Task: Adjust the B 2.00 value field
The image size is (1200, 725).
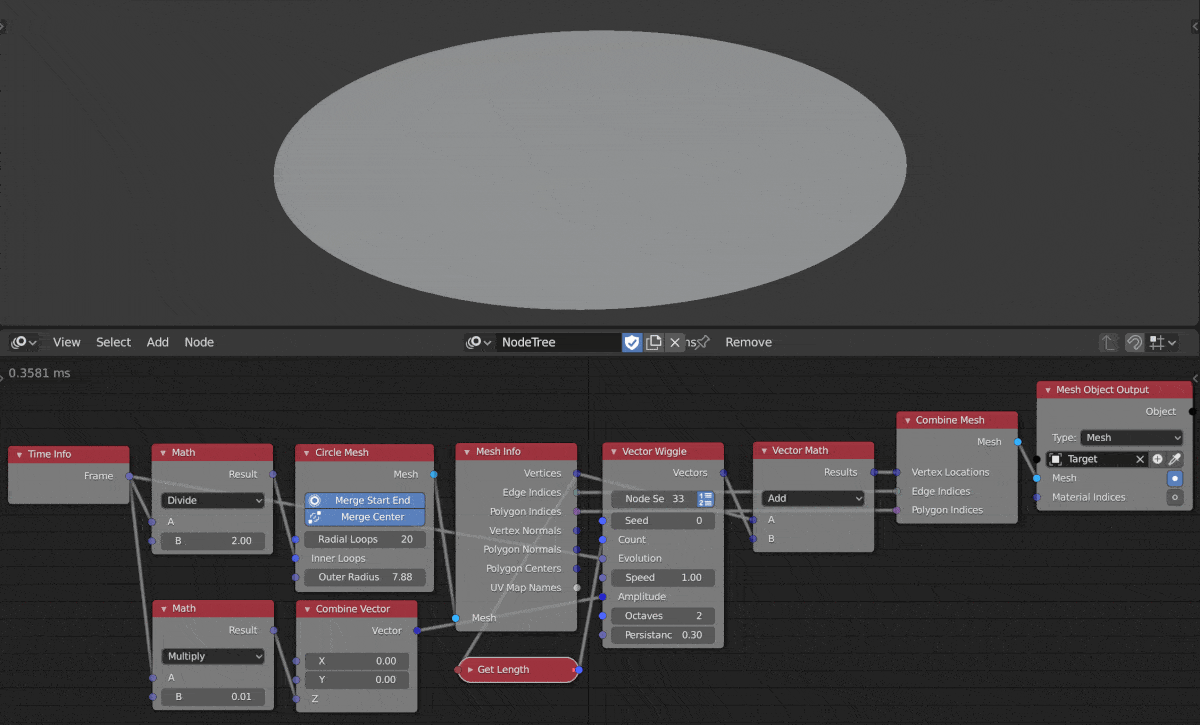Action: click(213, 541)
